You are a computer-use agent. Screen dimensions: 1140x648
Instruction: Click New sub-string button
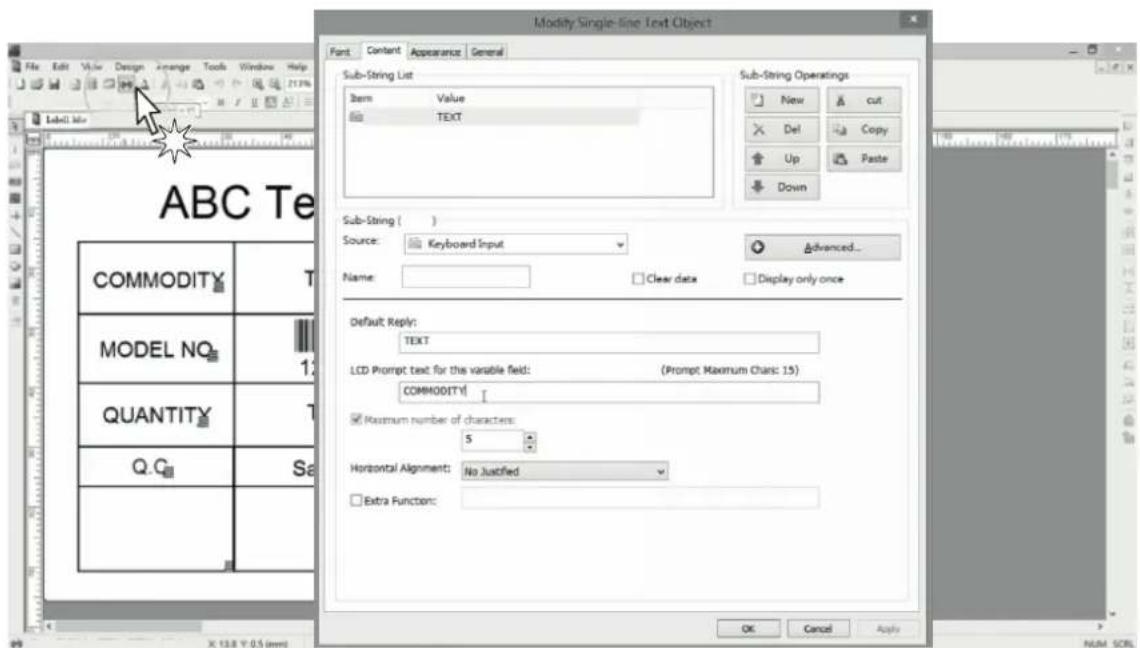[x=782, y=100]
